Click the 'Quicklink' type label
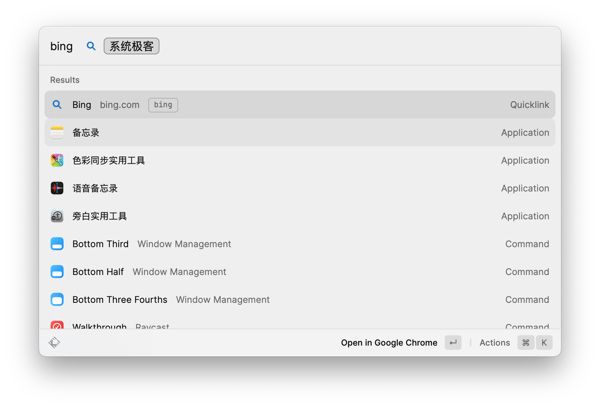This screenshot has height=408, width=600. [x=529, y=104]
